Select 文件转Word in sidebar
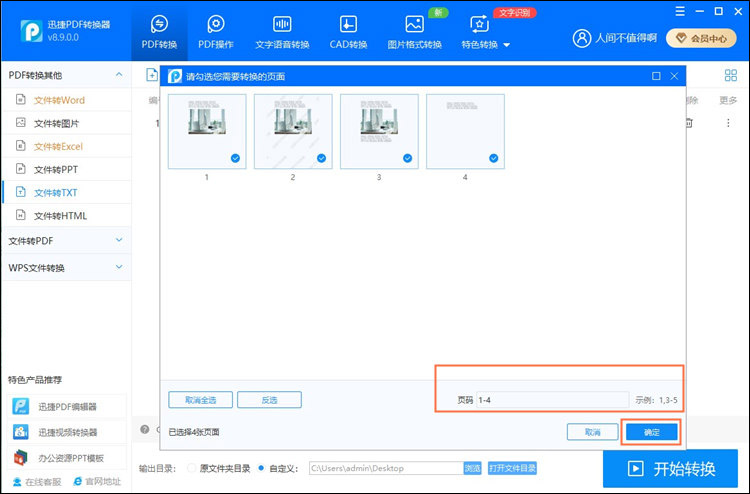 click(59, 100)
